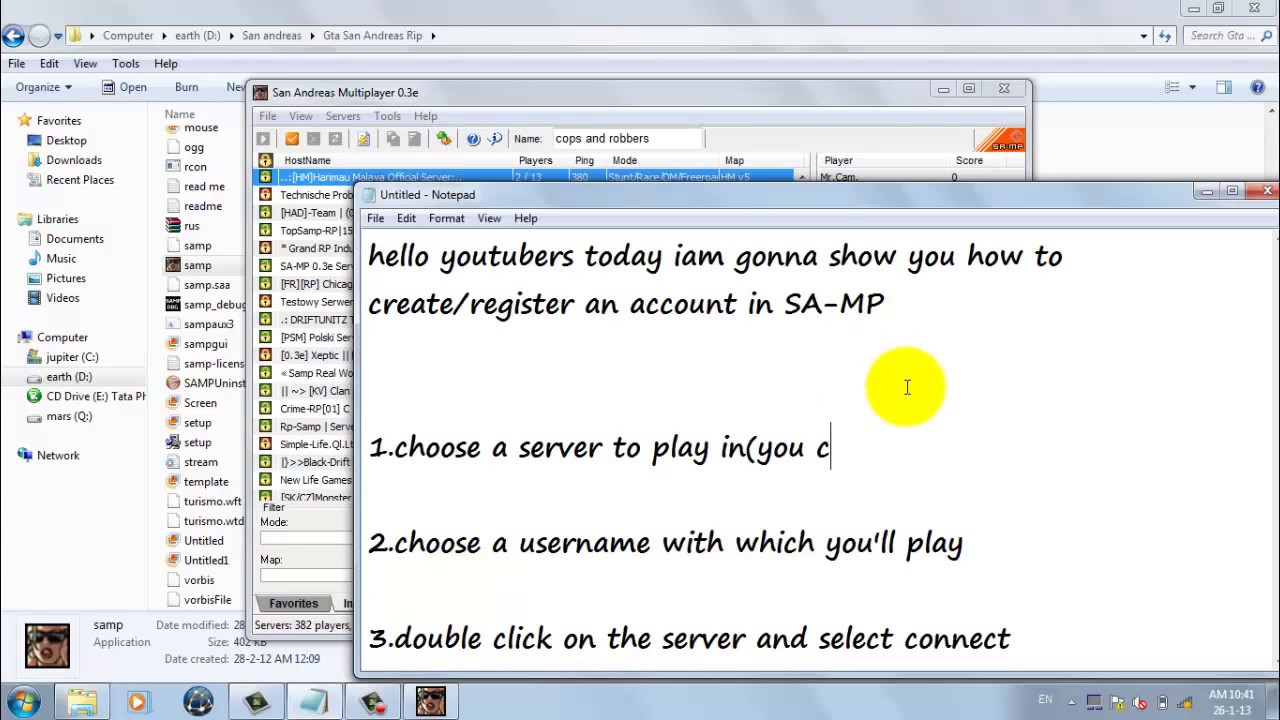Click the About info icon in SA-MP toolbar
Screen dimensions: 1280x720
tap(495, 139)
